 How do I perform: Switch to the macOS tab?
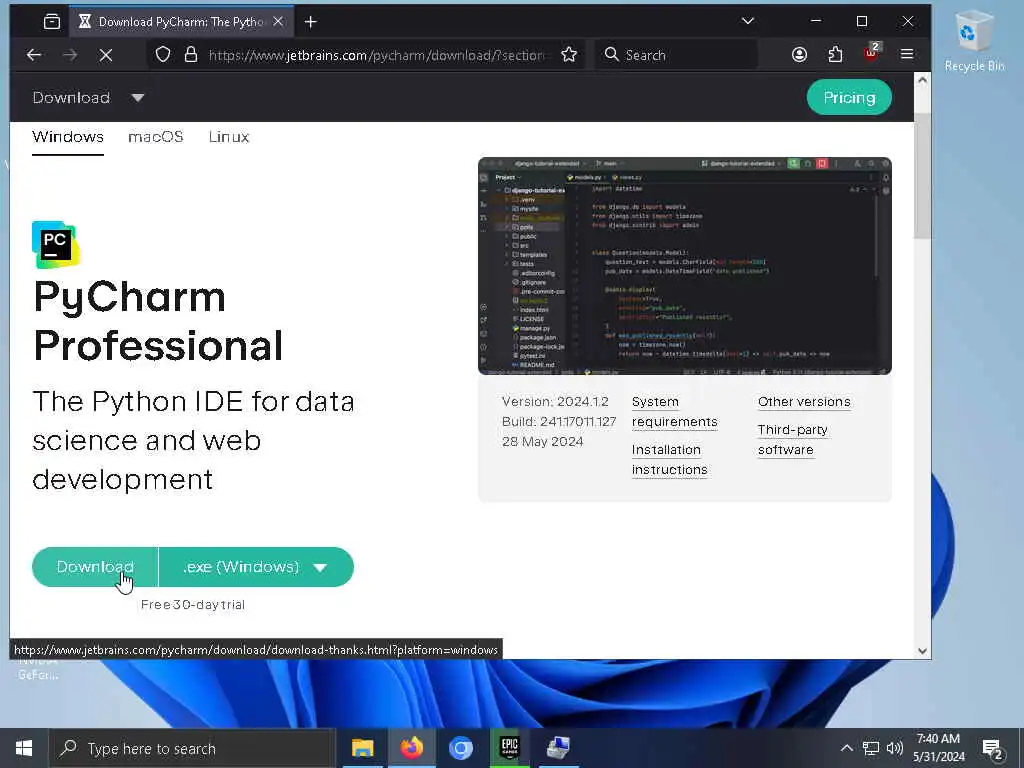[x=155, y=137]
